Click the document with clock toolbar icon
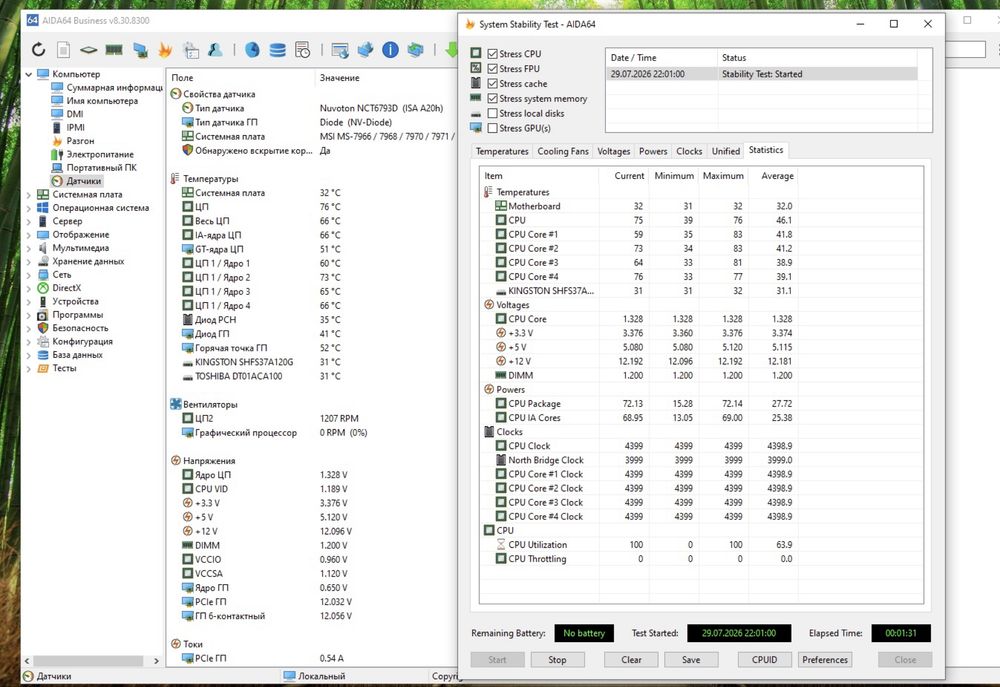 click(x=303, y=49)
